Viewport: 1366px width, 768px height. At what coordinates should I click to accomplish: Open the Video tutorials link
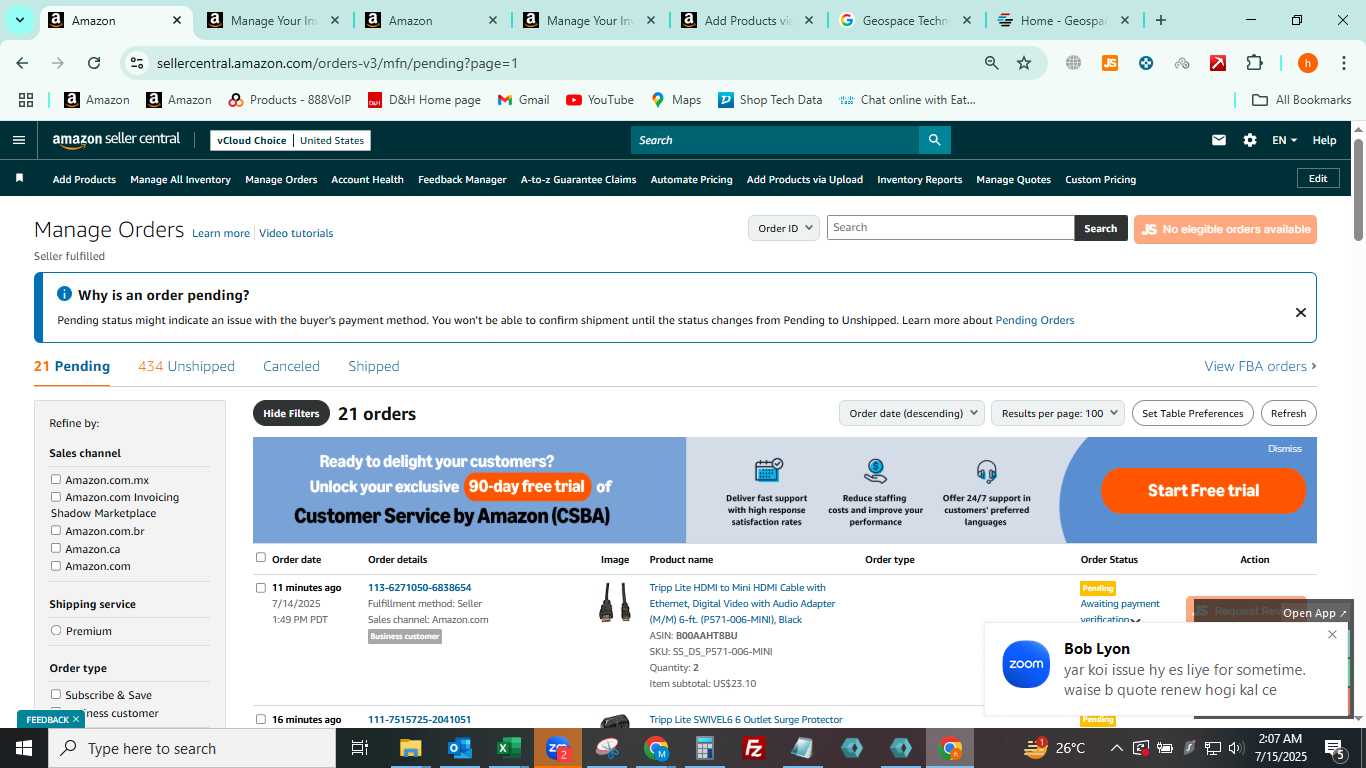point(296,233)
